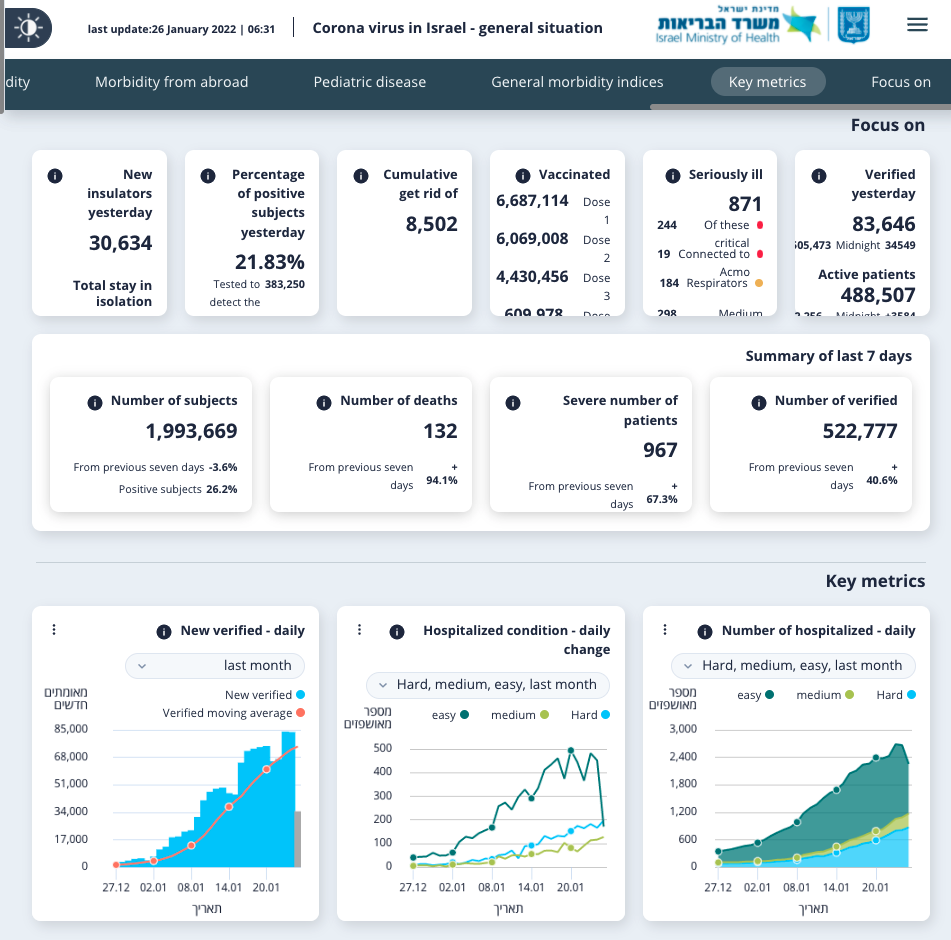Click the 488,507 active patients figure

pos(878,295)
